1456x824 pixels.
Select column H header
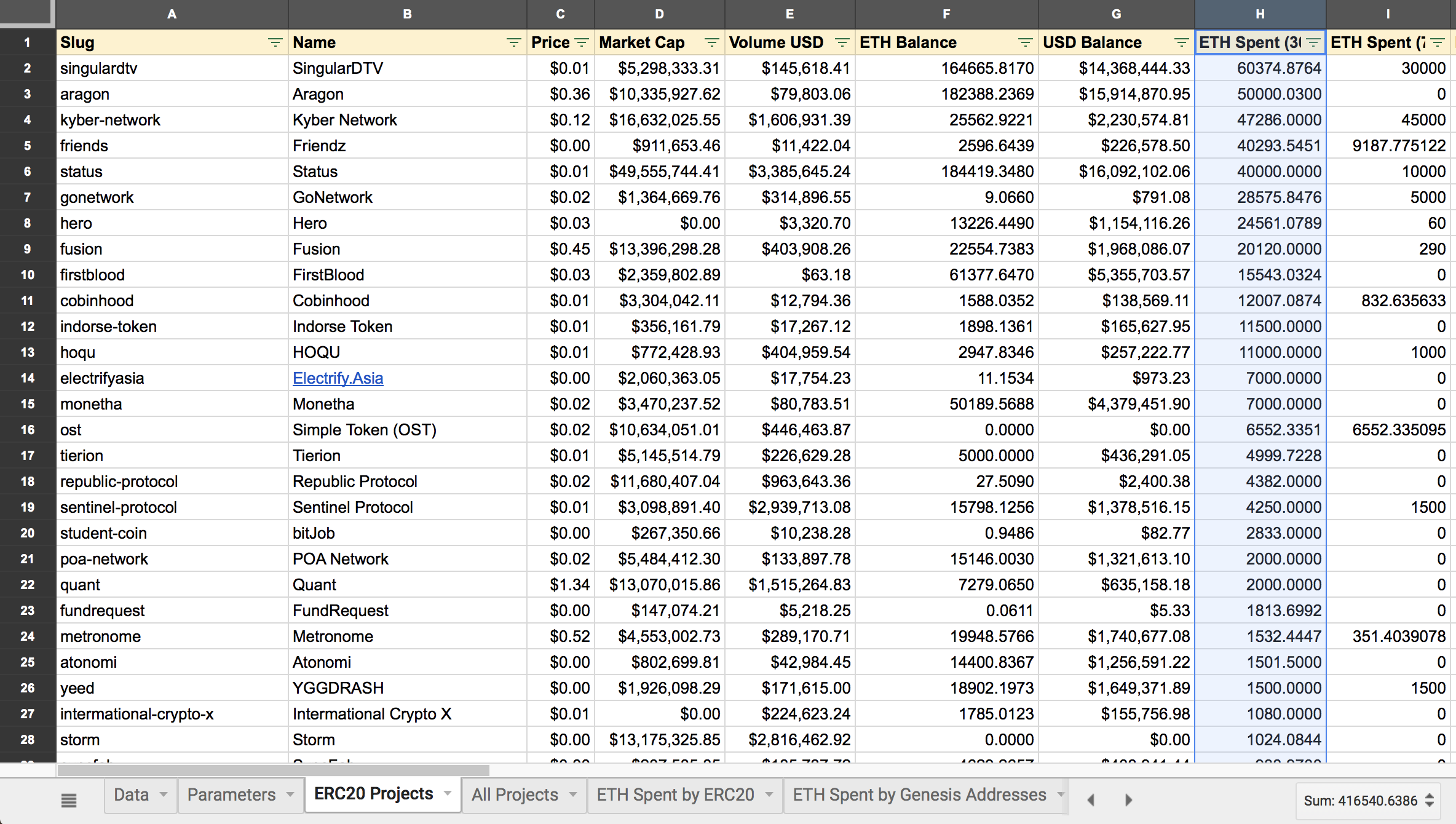click(1260, 14)
